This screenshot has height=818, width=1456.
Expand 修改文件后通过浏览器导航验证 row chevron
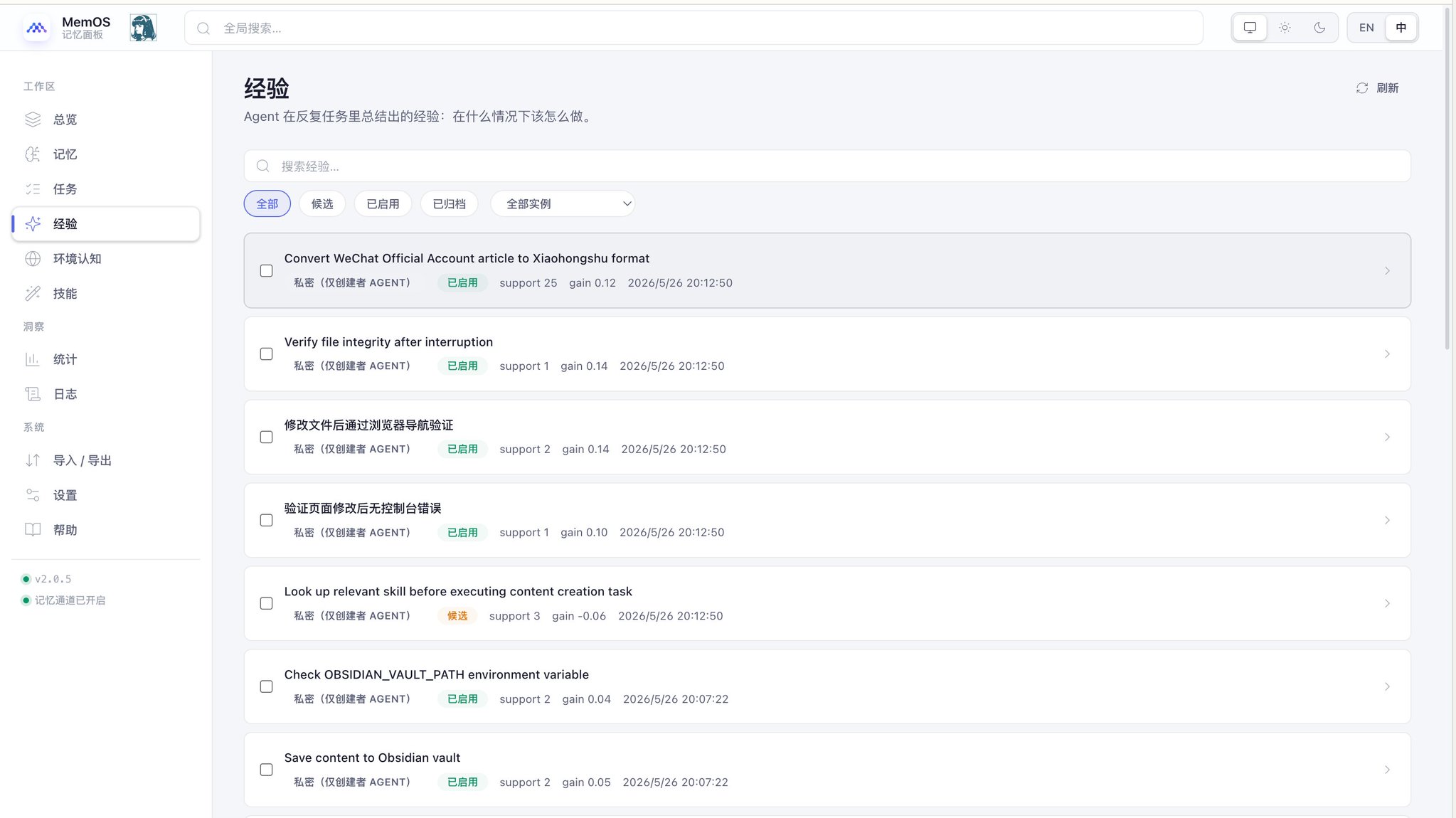[1387, 437]
